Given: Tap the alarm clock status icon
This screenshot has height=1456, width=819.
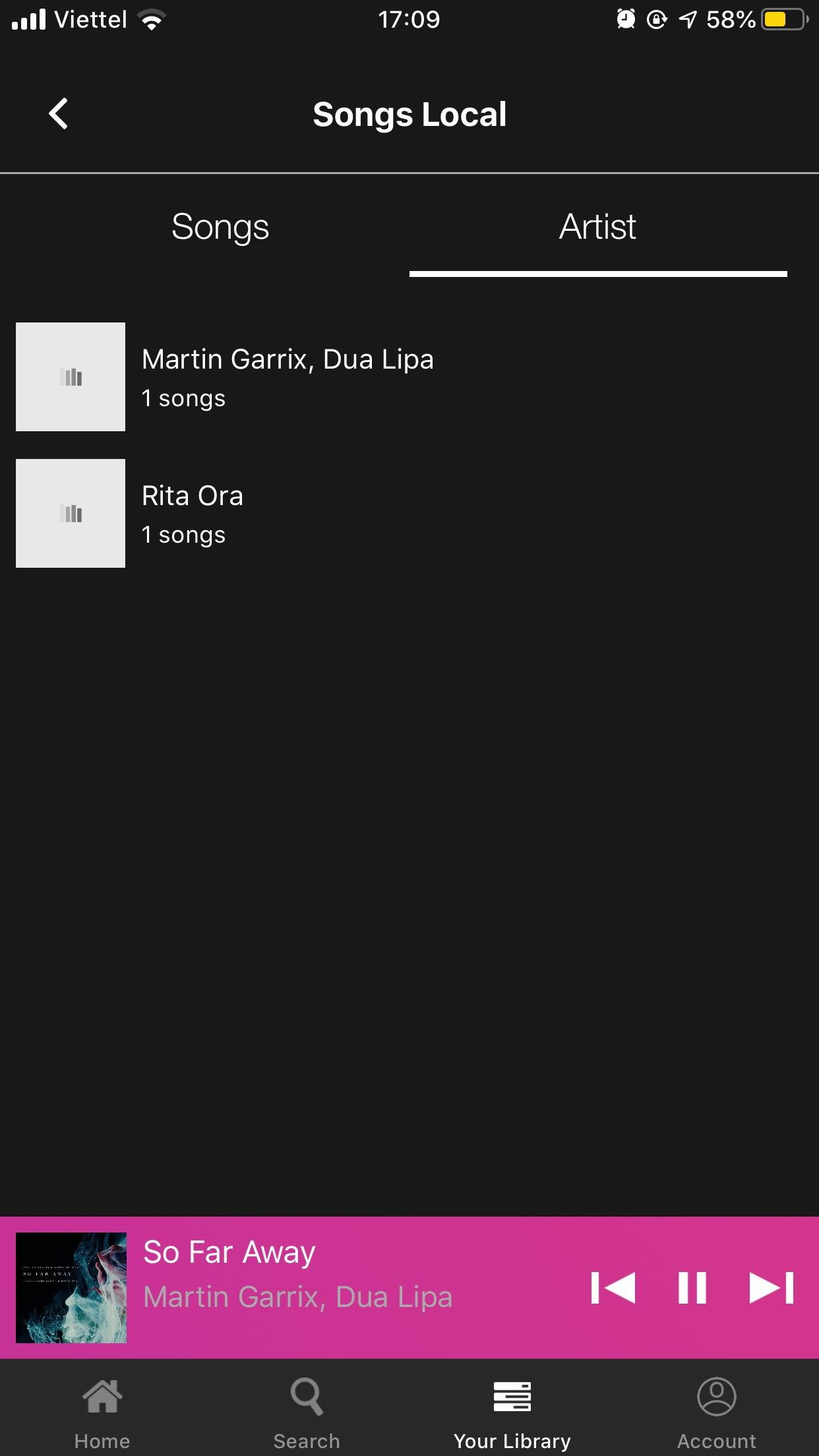Looking at the screenshot, I should [626, 20].
